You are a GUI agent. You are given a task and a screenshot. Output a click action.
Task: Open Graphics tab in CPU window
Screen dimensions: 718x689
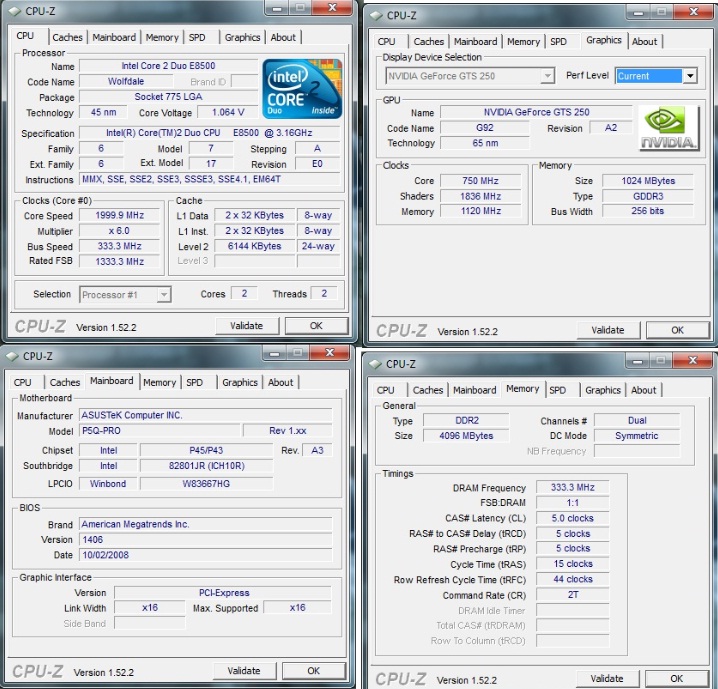(242, 38)
